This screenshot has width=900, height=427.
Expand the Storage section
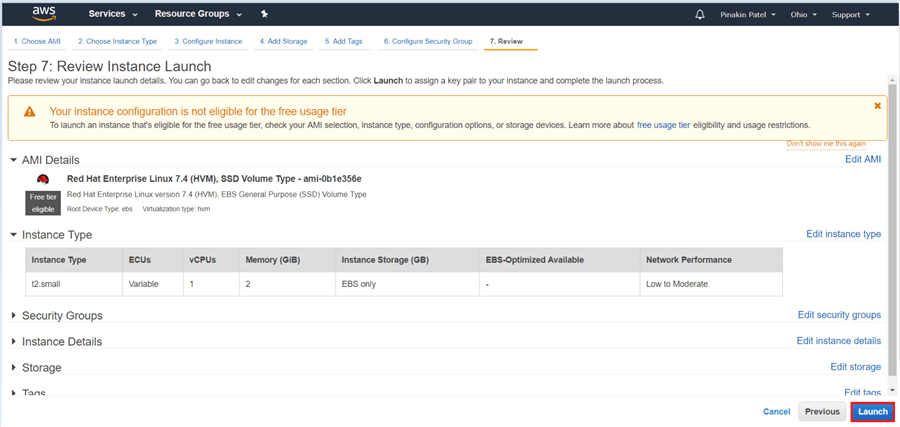pos(14,367)
